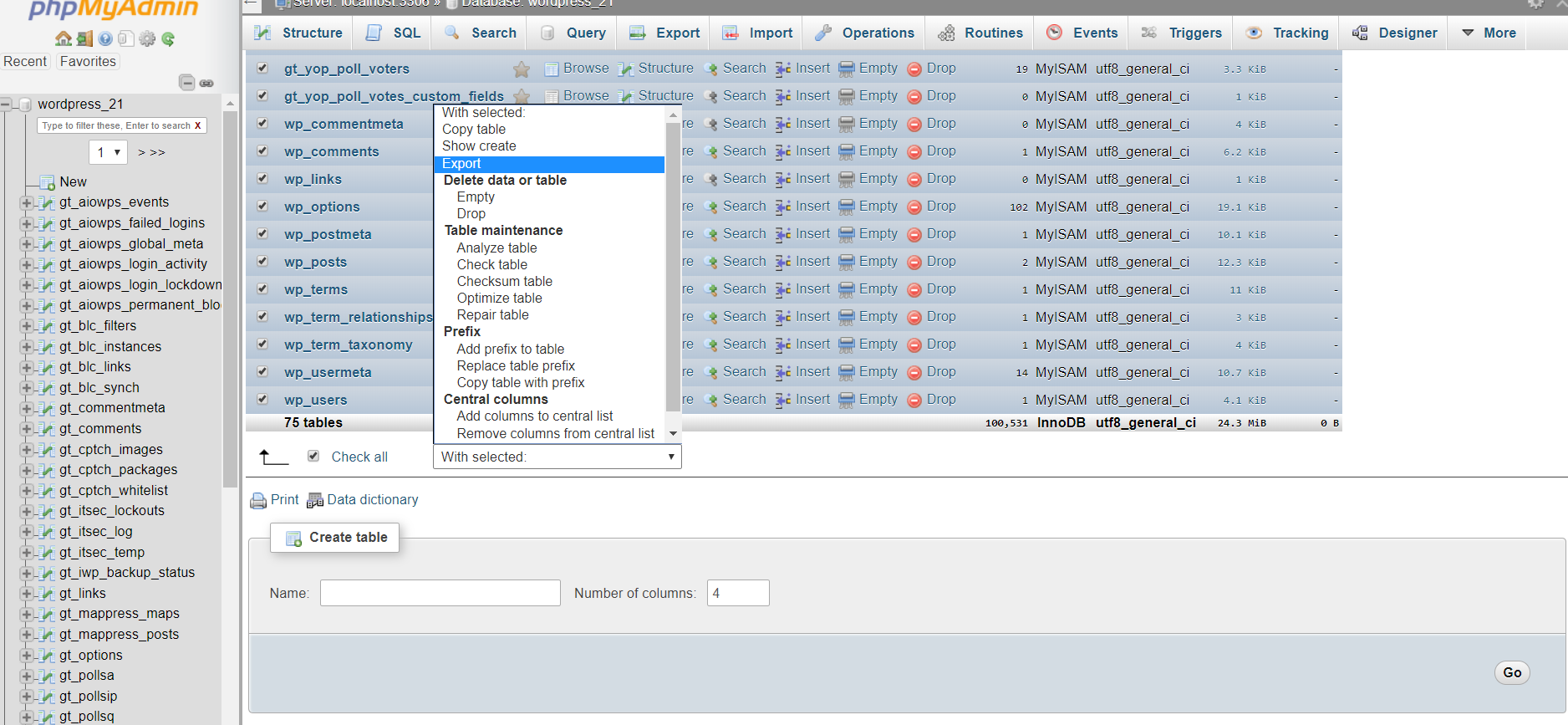Expand the gt_comments tree node

[27, 429]
